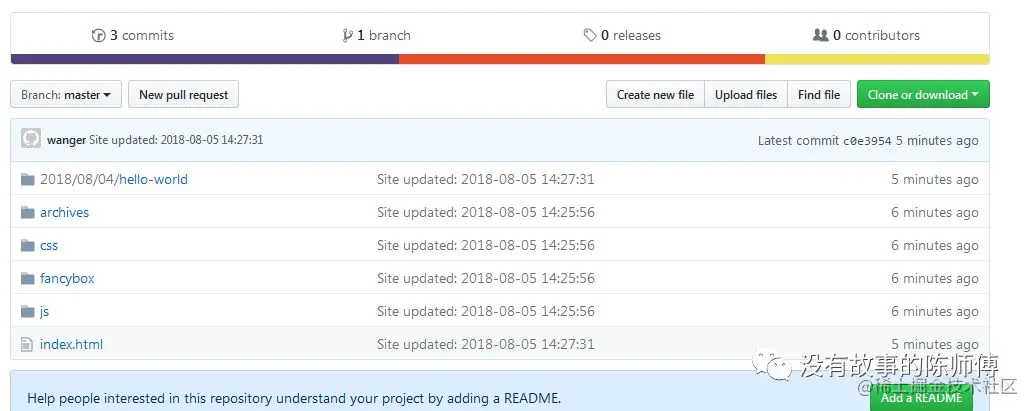
Task: Open the latest commit message in the header row
Action: pos(176,140)
